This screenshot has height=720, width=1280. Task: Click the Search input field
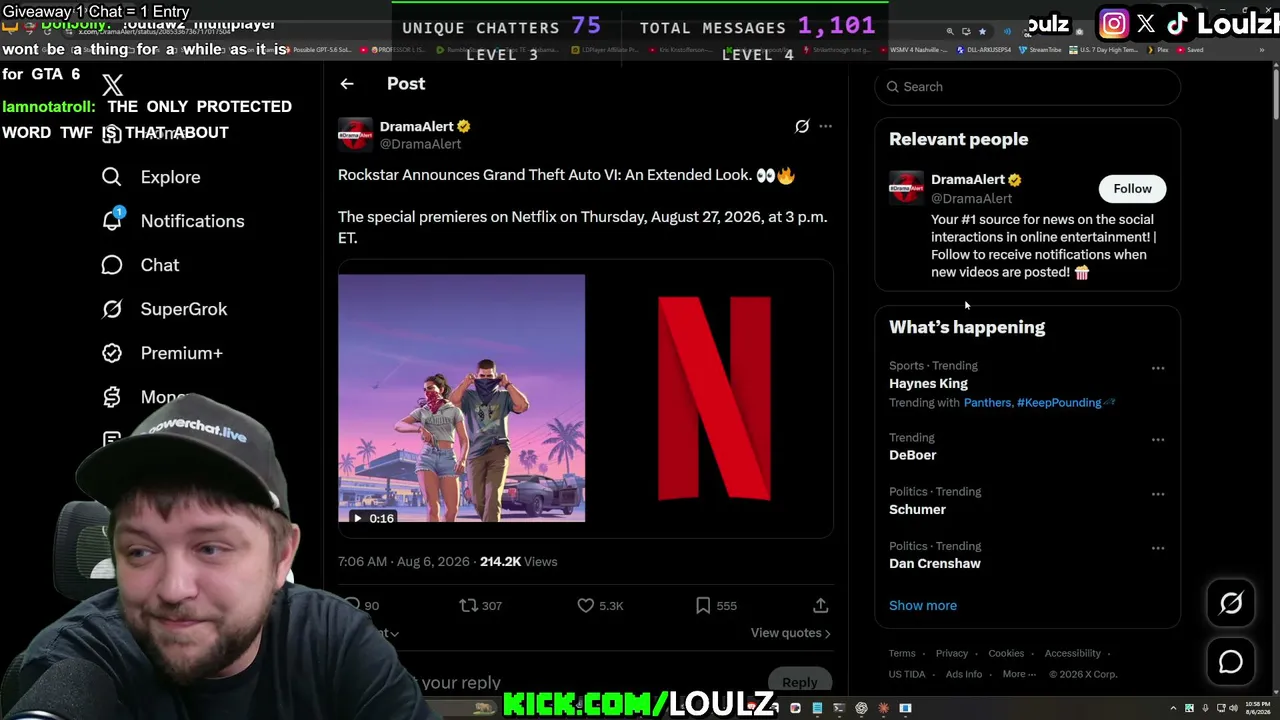click(x=1028, y=87)
